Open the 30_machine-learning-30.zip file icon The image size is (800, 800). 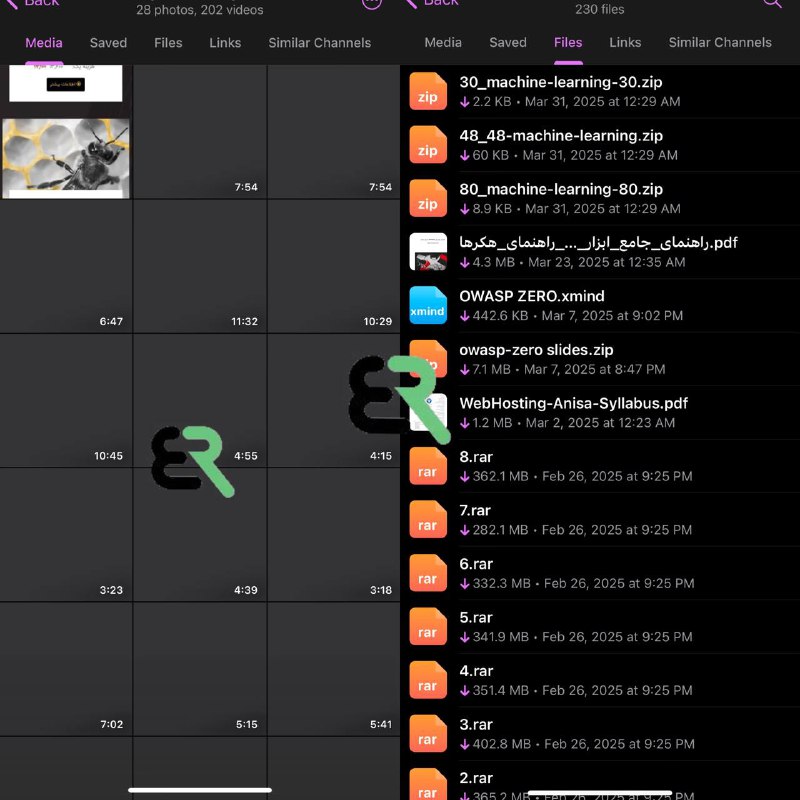click(428, 91)
